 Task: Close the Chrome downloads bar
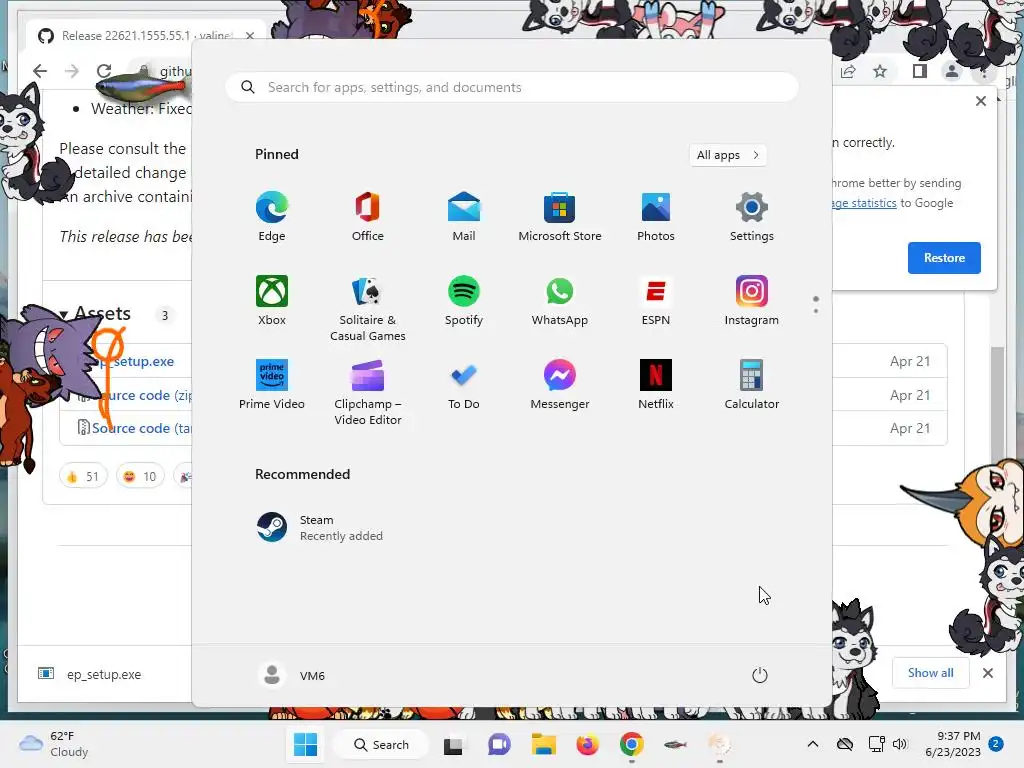(988, 673)
